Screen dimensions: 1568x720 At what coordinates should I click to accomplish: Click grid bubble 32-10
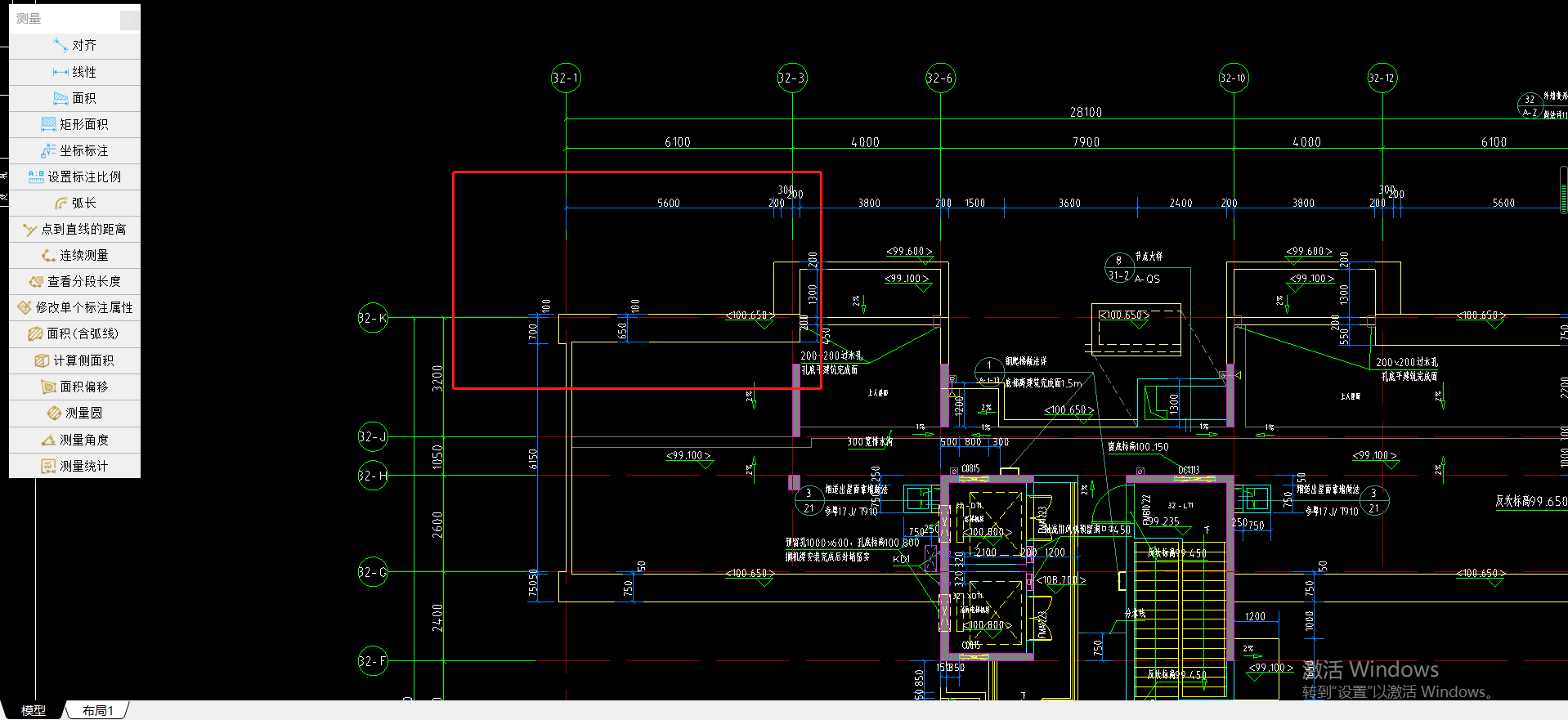click(1234, 78)
